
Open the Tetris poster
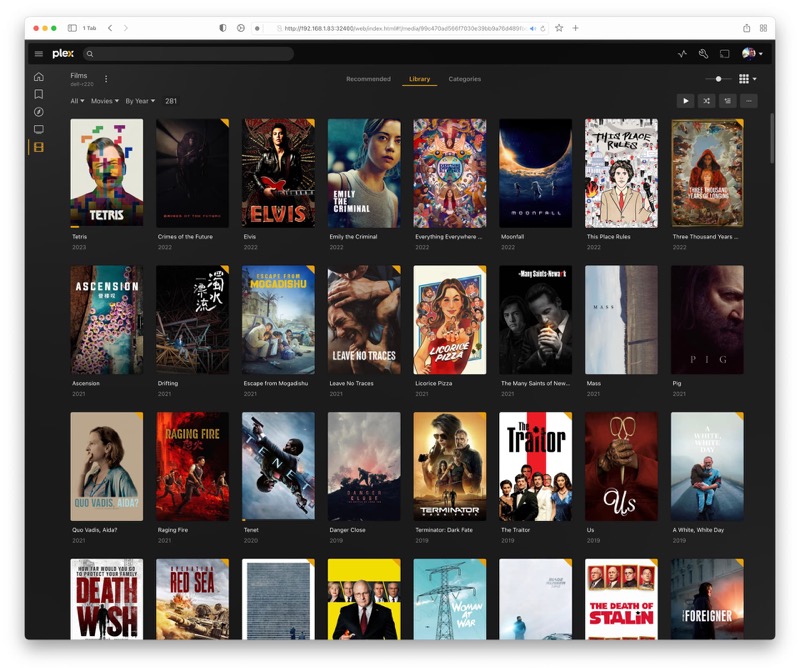tap(107, 173)
